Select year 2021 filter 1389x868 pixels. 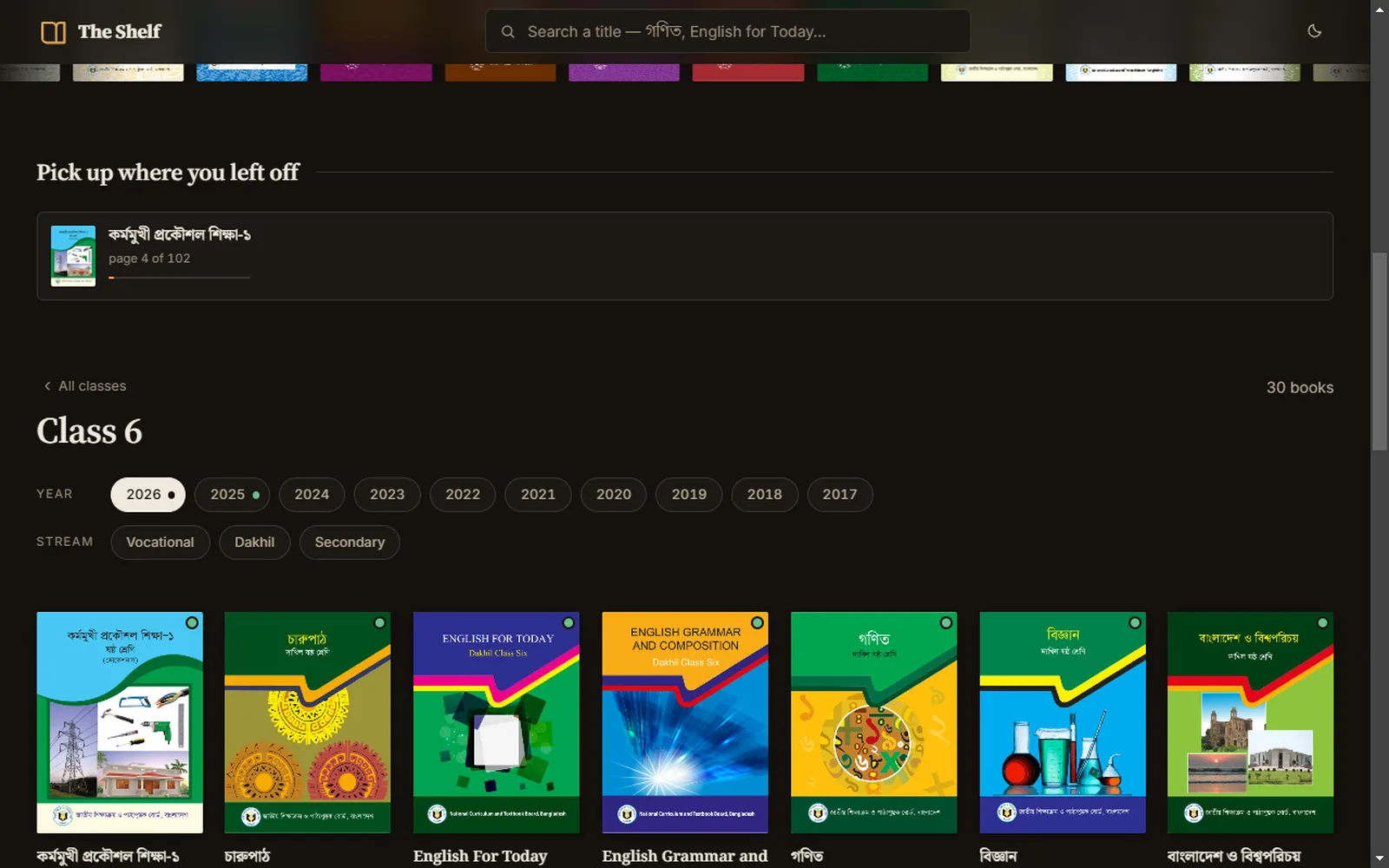[x=538, y=495]
